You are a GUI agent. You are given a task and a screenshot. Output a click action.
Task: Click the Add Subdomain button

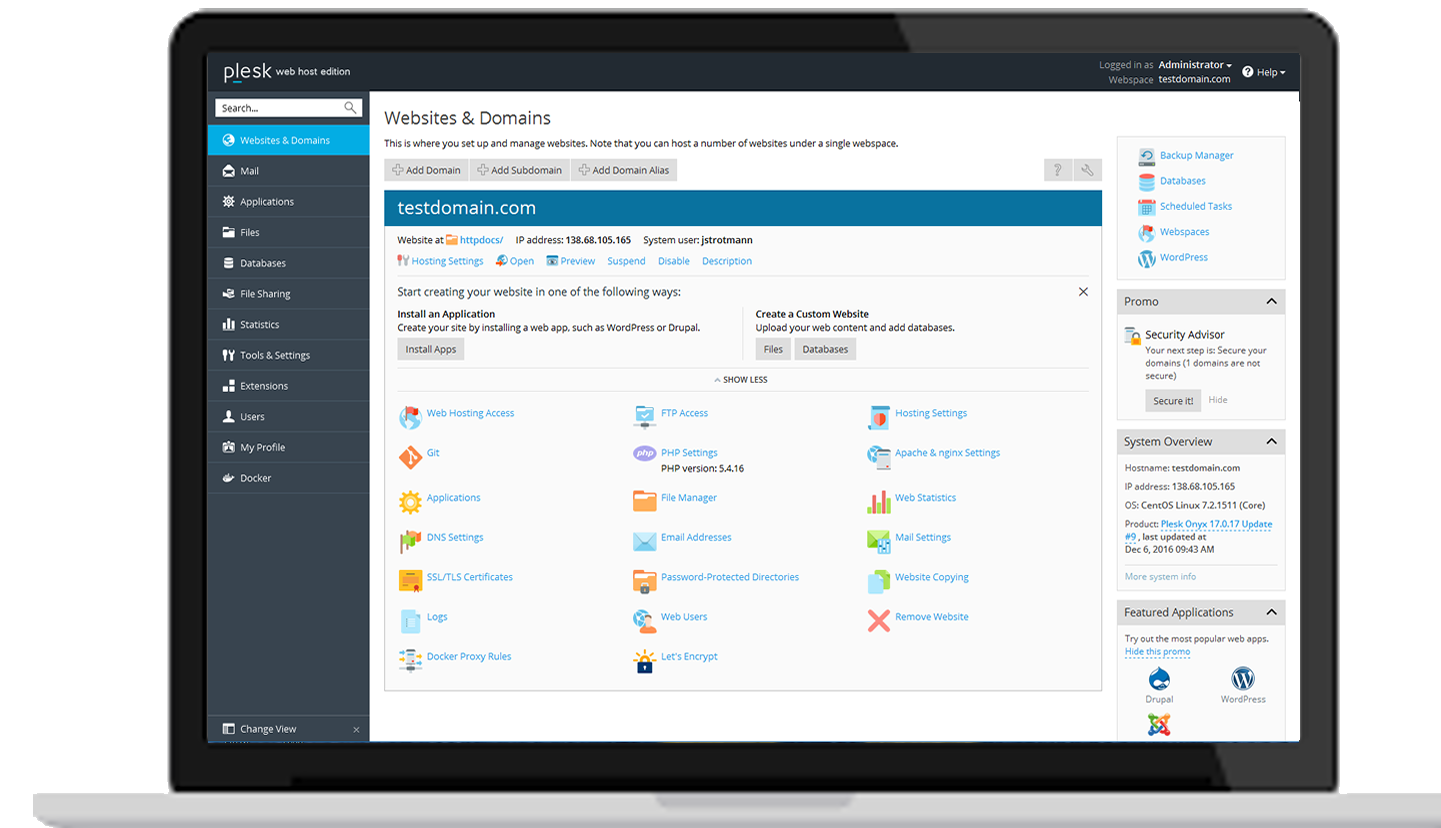pos(519,170)
